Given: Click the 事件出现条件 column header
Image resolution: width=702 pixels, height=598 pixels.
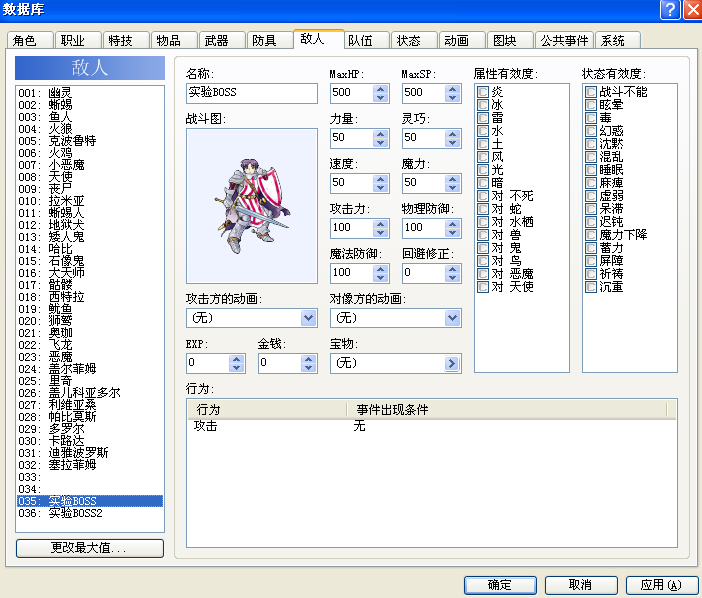Looking at the screenshot, I should (x=507, y=410).
